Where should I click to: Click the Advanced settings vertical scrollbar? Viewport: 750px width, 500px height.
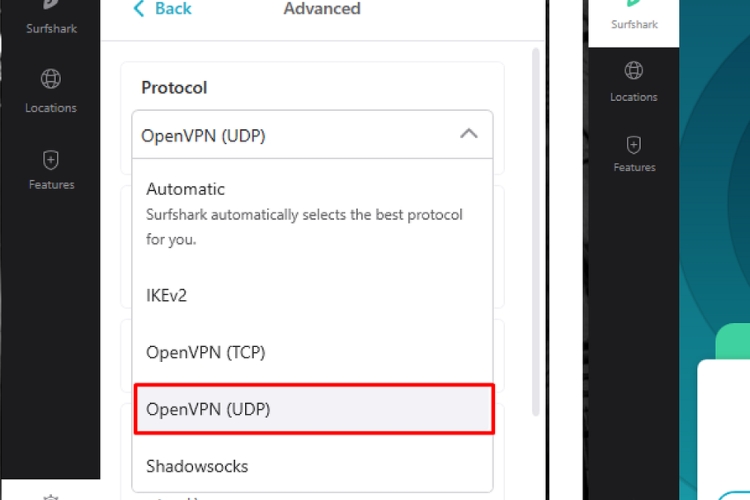pos(537,230)
